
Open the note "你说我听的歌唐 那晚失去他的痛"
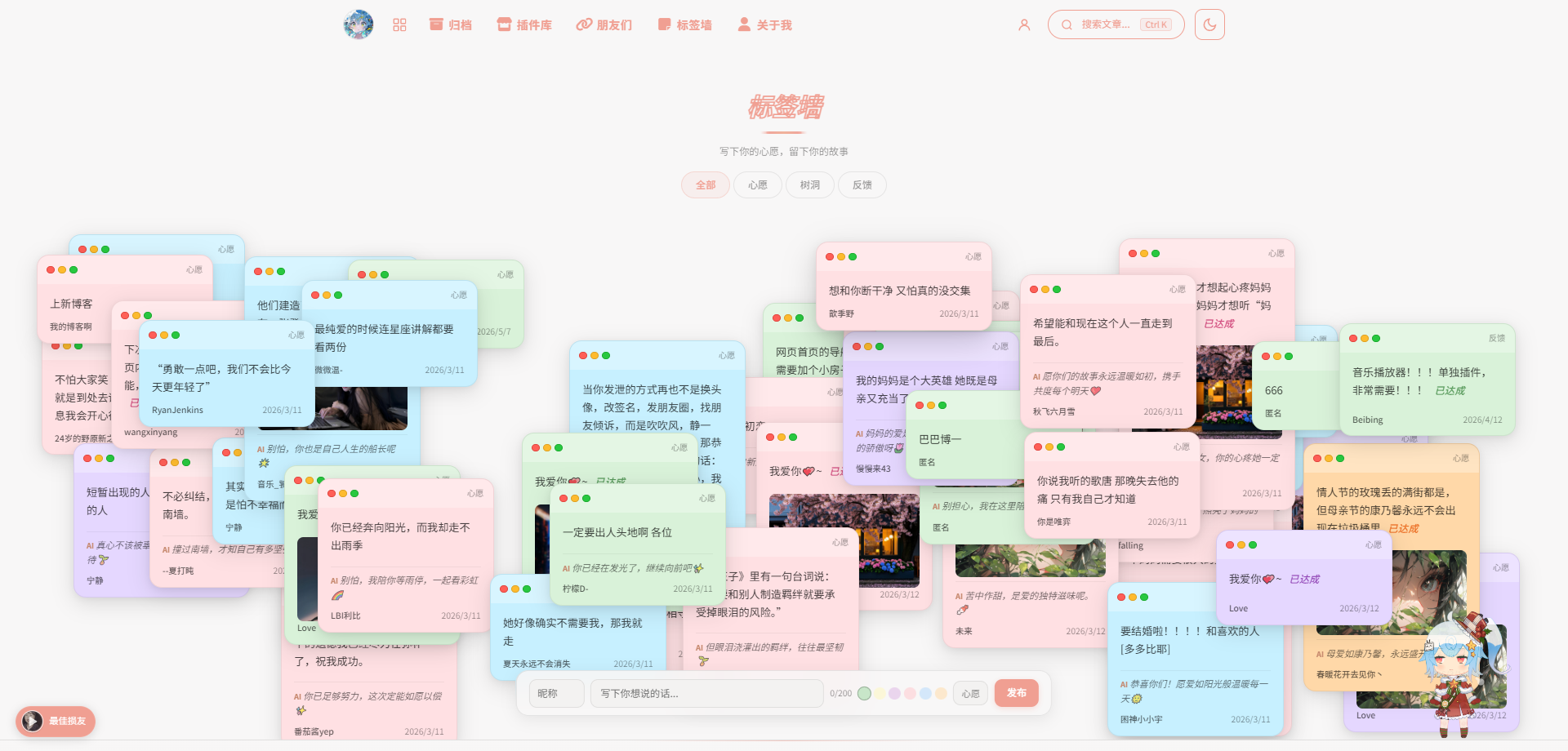(x=1112, y=486)
